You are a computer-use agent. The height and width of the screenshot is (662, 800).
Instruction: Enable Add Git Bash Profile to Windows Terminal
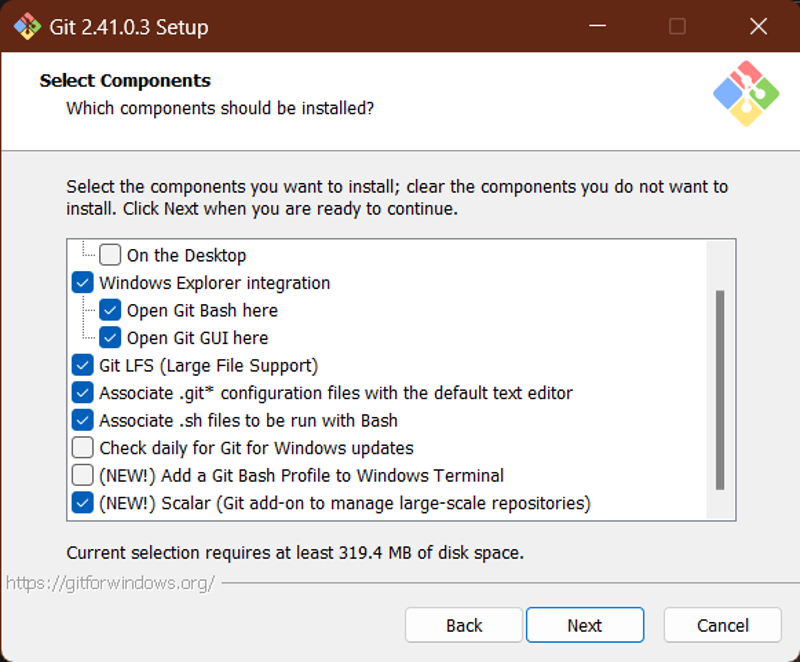point(83,475)
